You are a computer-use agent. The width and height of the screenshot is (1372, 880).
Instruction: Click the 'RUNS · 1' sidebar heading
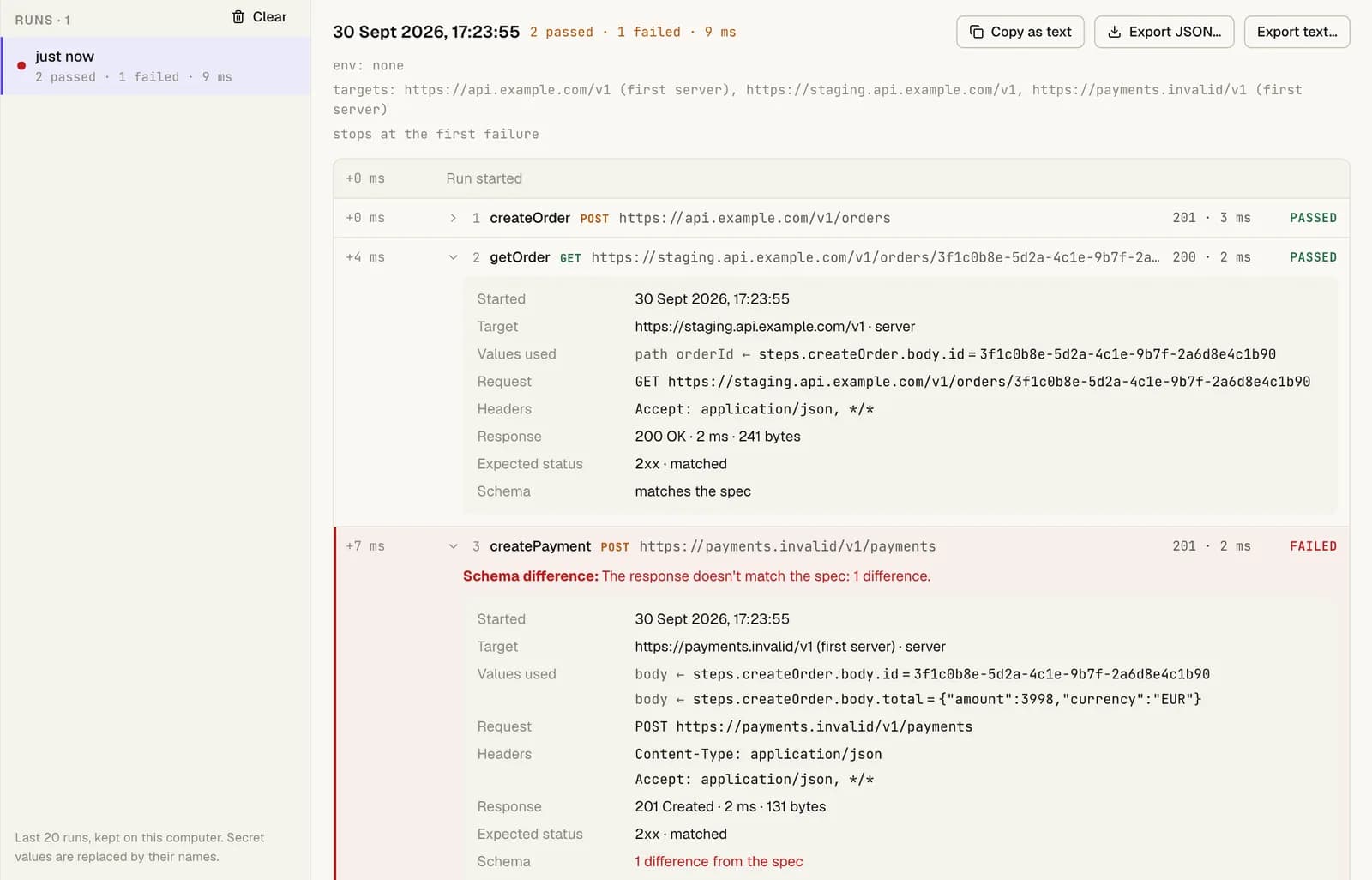pyautogui.click(x=43, y=20)
